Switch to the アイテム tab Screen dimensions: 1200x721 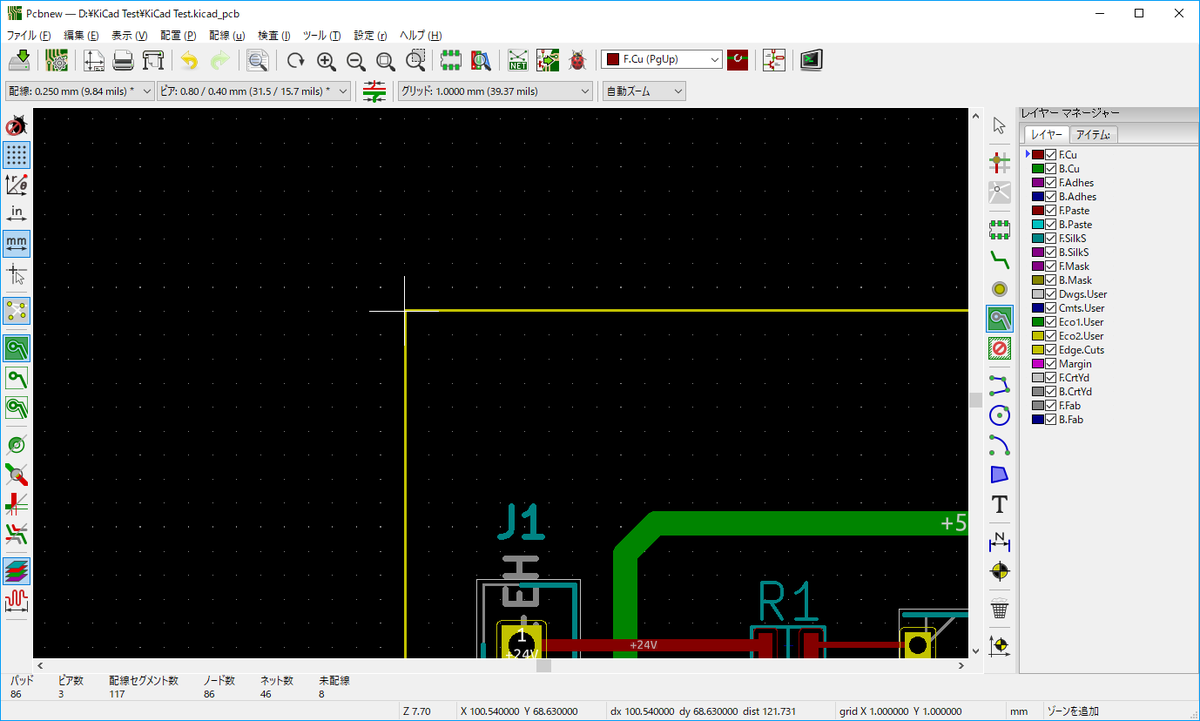click(x=1093, y=134)
